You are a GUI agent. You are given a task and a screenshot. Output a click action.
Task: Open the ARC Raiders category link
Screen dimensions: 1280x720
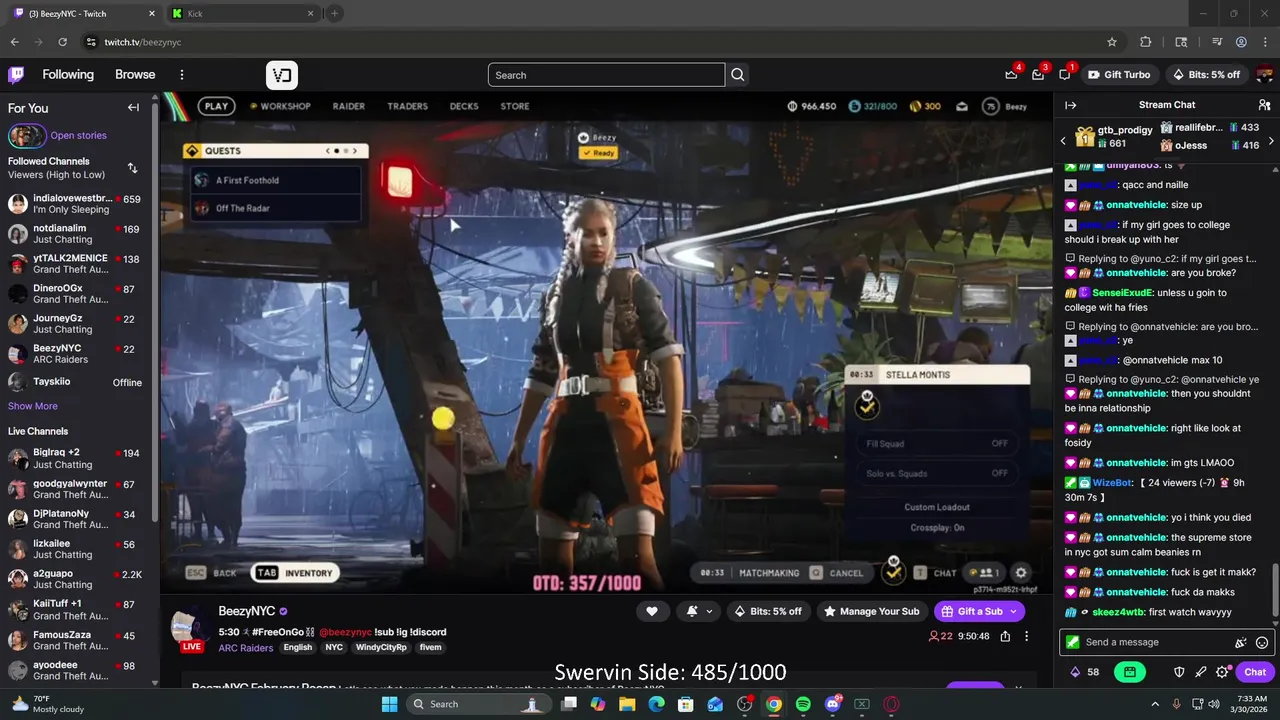tap(246, 648)
